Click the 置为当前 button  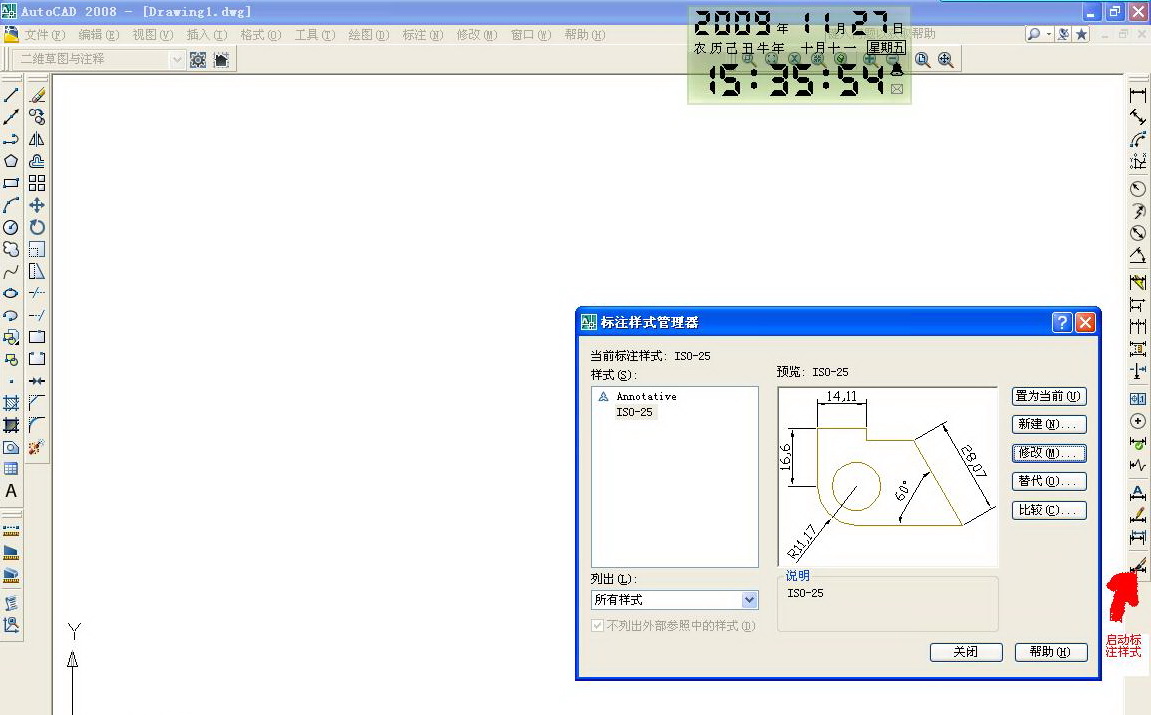click(x=1048, y=396)
